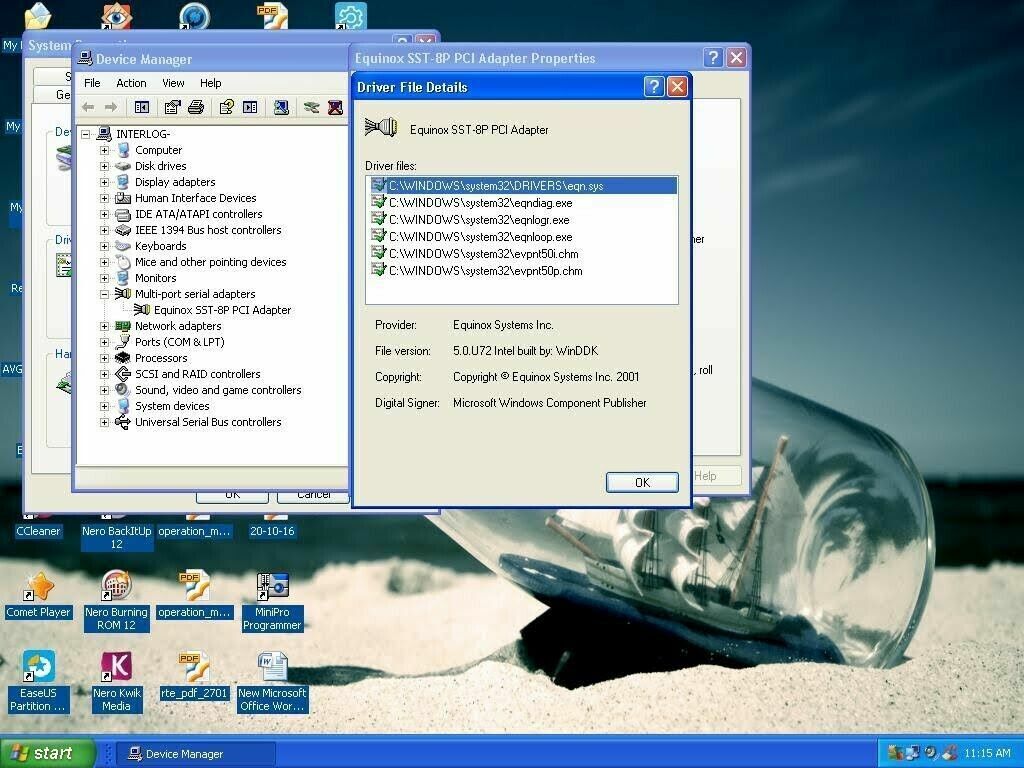Open the View menu in Device Manager
Image resolution: width=1024 pixels, height=768 pixels.
point(173,83)
